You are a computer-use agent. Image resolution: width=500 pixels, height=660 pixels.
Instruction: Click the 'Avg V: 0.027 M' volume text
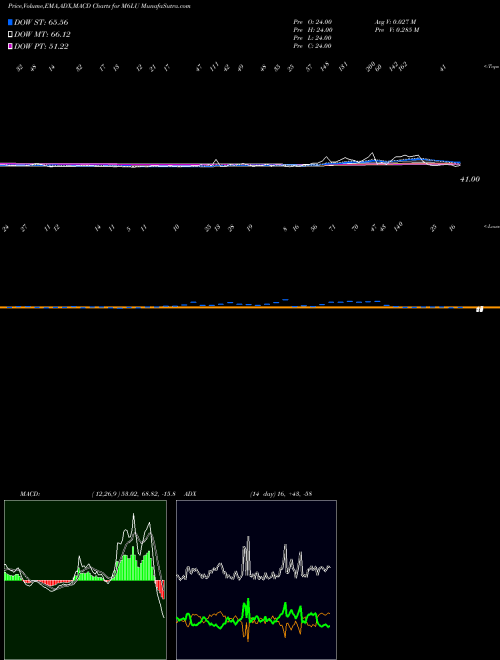[x=395, y=22]
